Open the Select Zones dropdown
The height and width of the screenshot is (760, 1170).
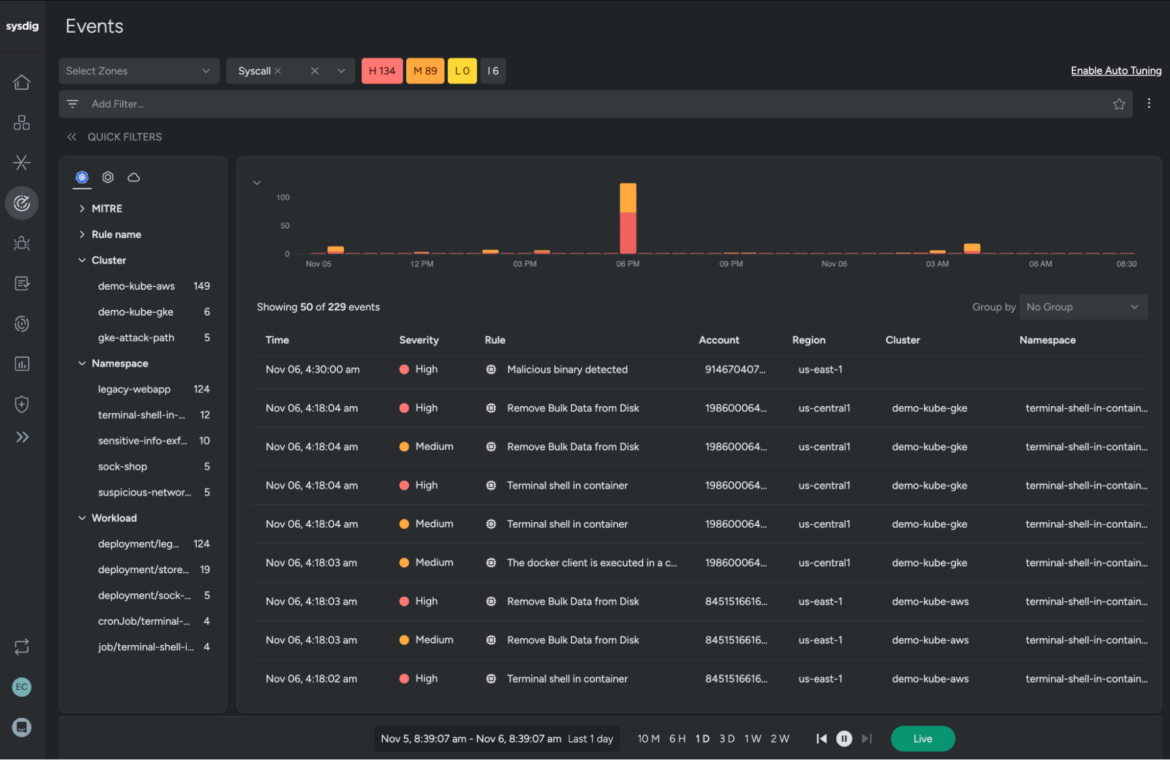click(139, 71)
